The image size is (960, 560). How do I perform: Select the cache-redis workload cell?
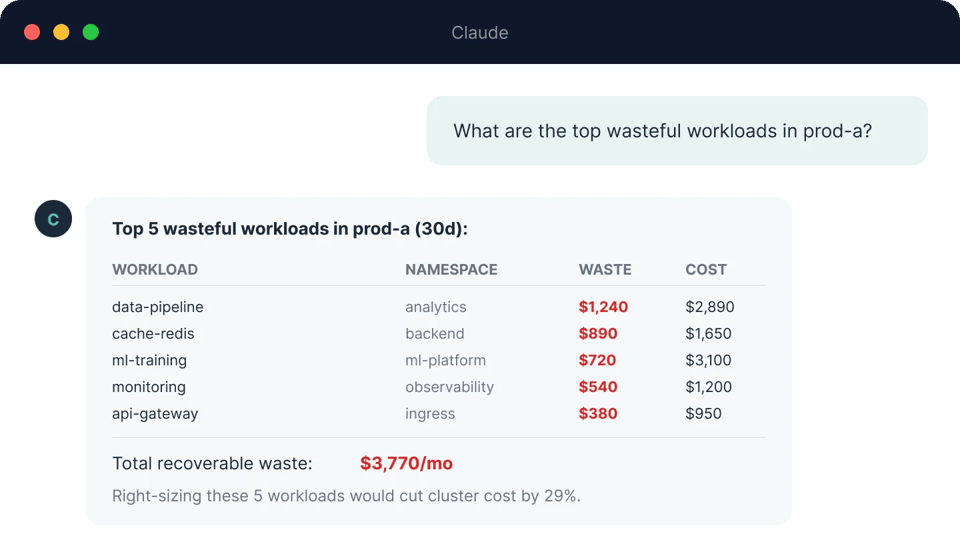click(153, 334)
